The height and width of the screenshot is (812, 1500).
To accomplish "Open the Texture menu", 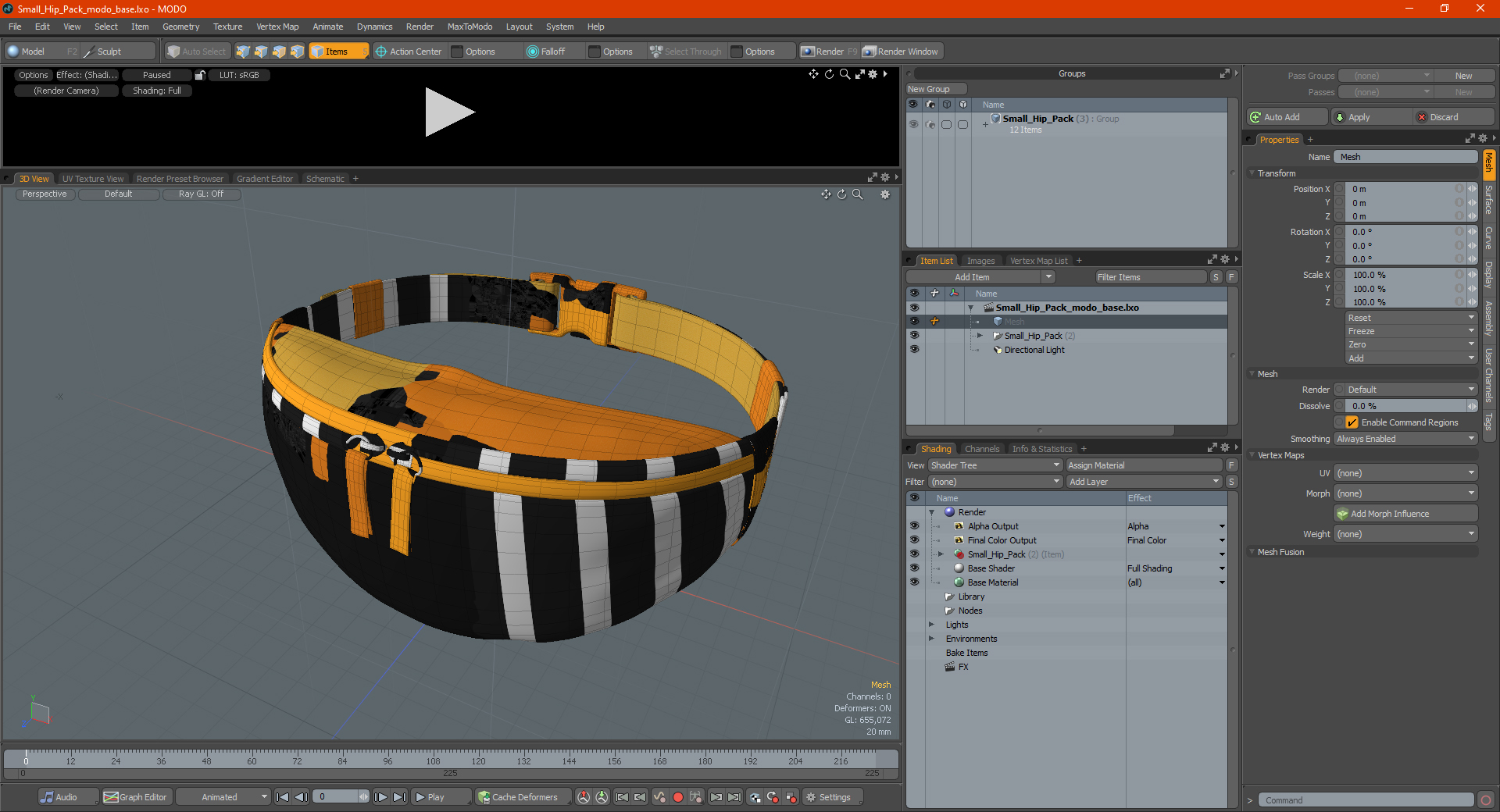I will (x=227, y=27).
